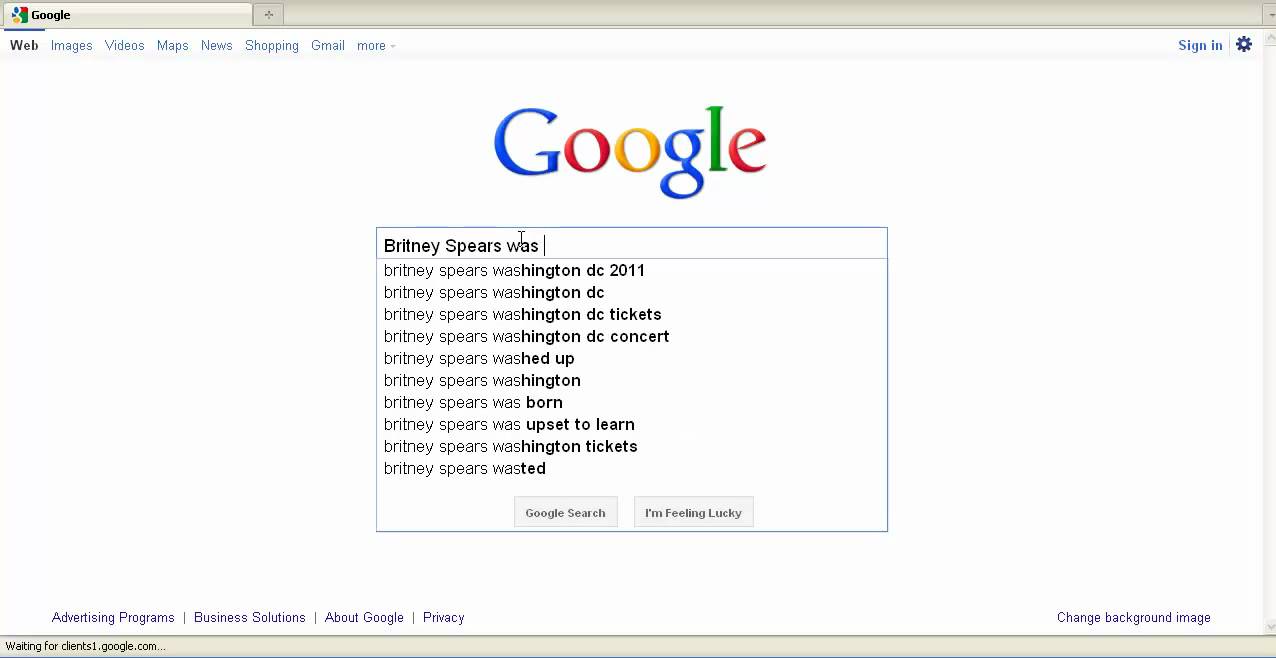This screenshot has height=658, width=1276.
Task: Select "britney spears was upset to learn"
Action: click(509, 424)
